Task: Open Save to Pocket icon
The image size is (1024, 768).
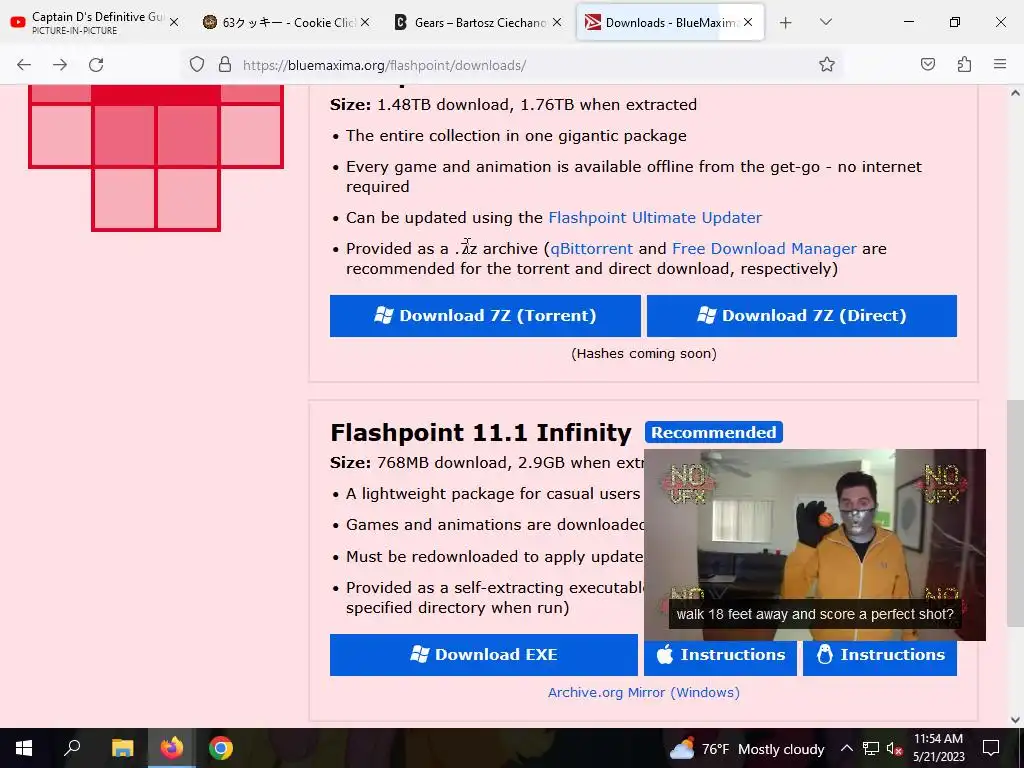Action: tap(928, 65)
